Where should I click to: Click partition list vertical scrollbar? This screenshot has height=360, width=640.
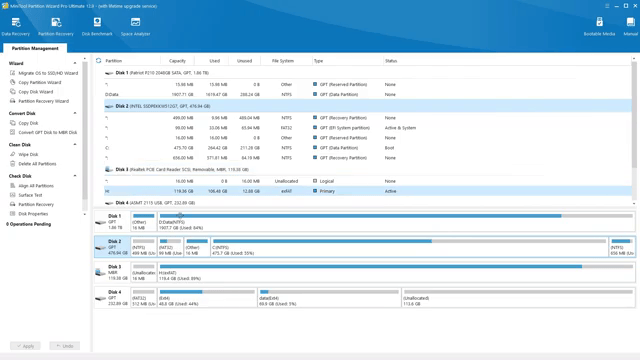(x=634, y=114)
